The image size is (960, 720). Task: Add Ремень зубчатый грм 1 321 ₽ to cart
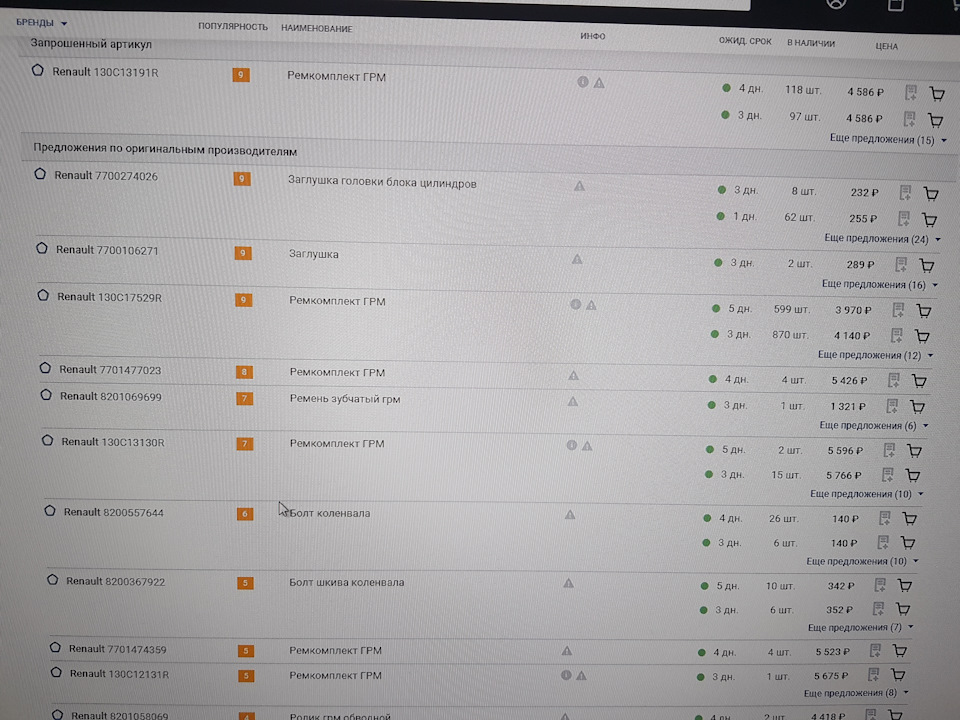(917, 407)
